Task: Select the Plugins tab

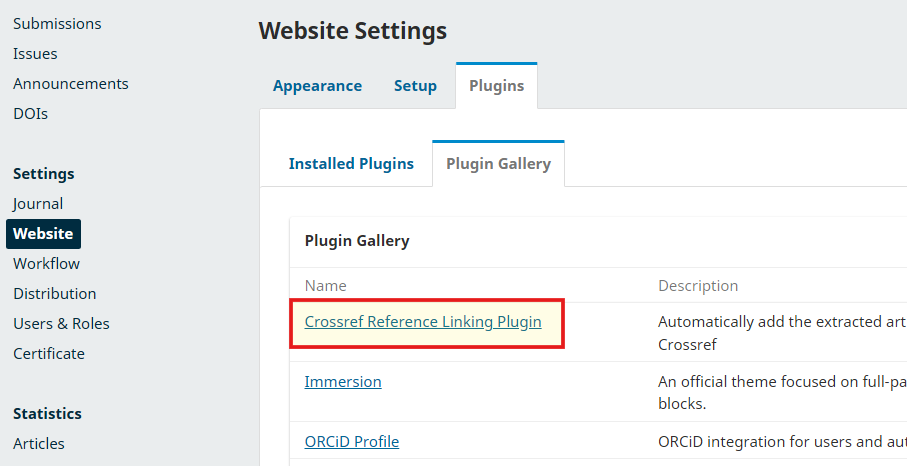Action: 497,86
